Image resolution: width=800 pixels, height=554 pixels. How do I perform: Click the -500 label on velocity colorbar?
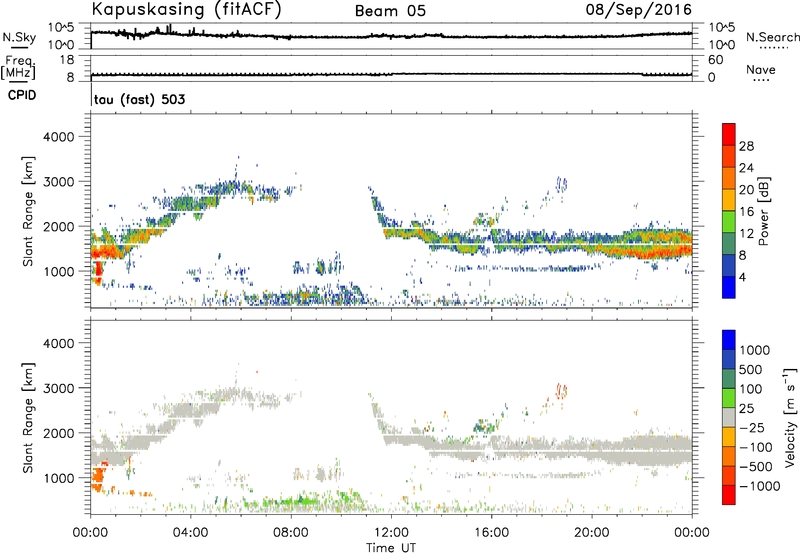click(755, 467)
